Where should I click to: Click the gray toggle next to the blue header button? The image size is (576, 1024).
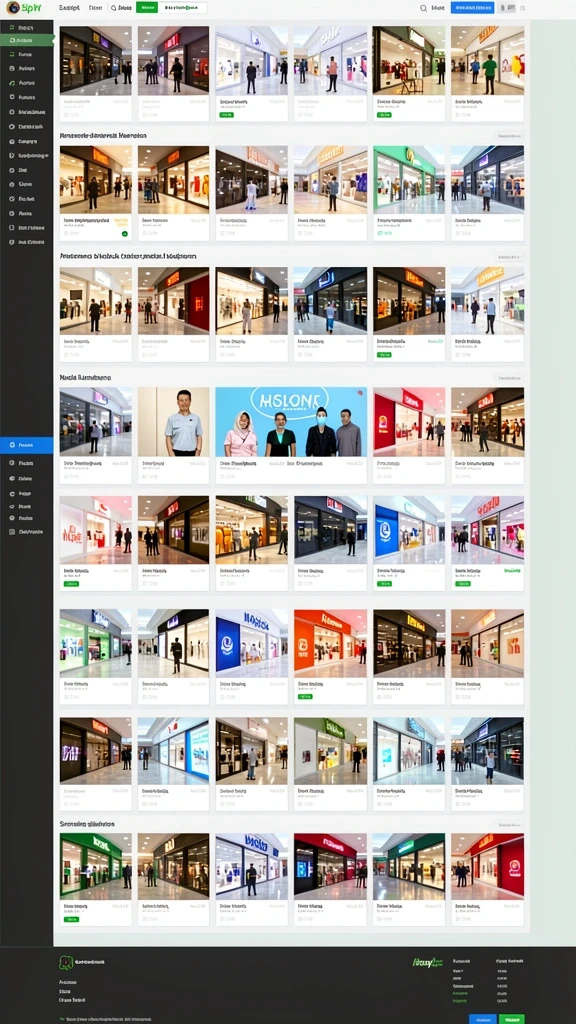(x=507, y=8)
